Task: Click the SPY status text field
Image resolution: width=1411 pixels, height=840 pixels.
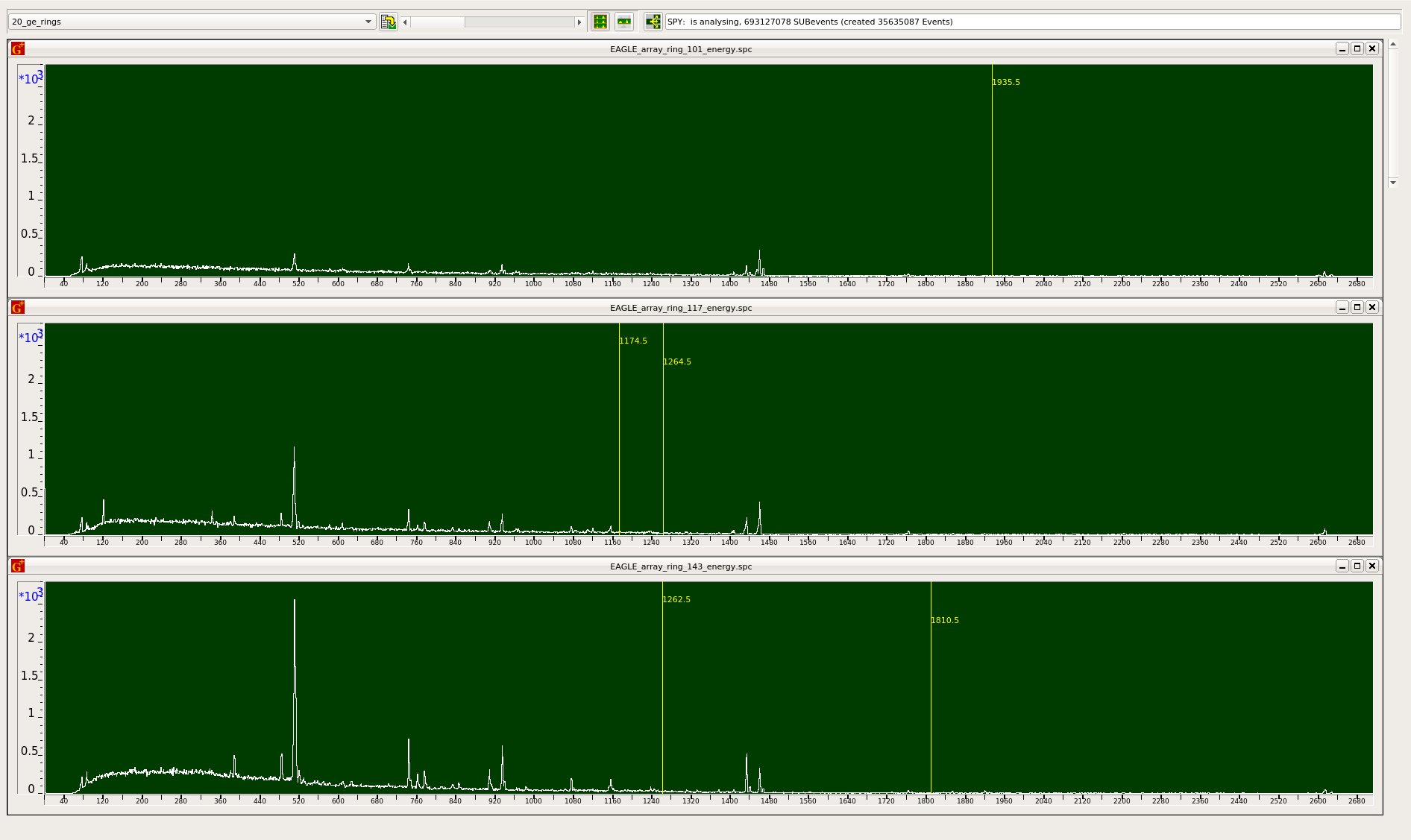Action: click(1032, 22)
